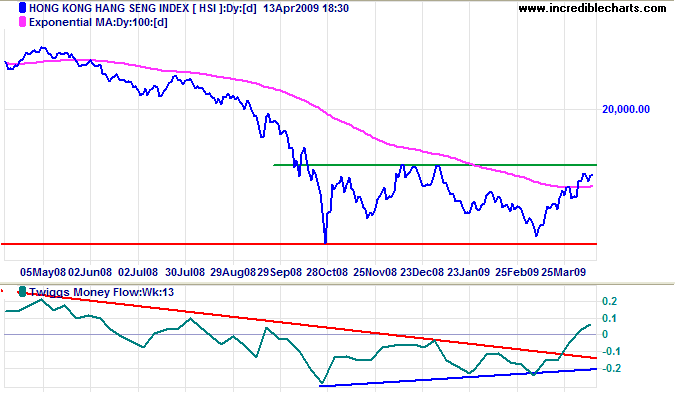Click the '23Dec08' date label
This screenshot has width=675, height=395.
[x=422, y=272]
